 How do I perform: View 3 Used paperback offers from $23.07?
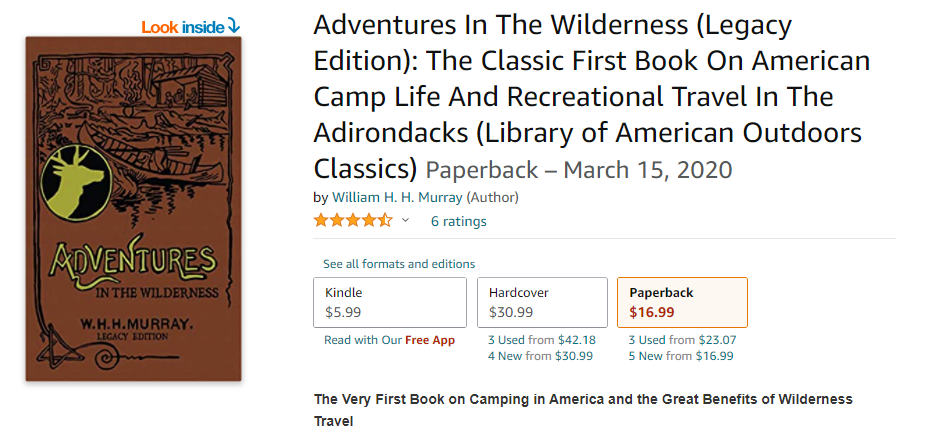tap(682, 340)
